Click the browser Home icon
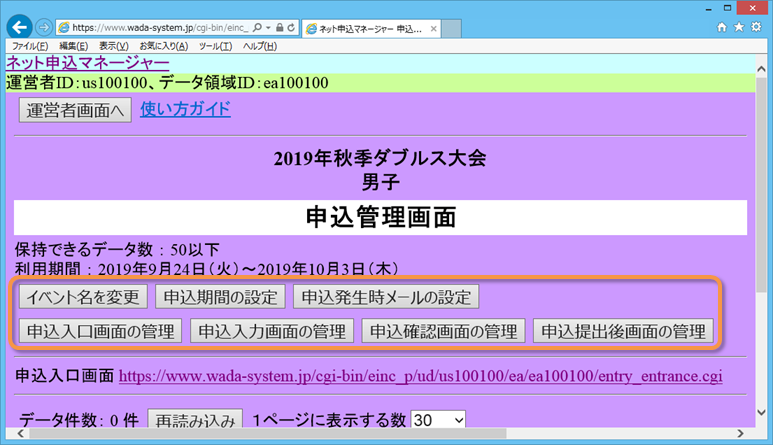 (722, 27)
